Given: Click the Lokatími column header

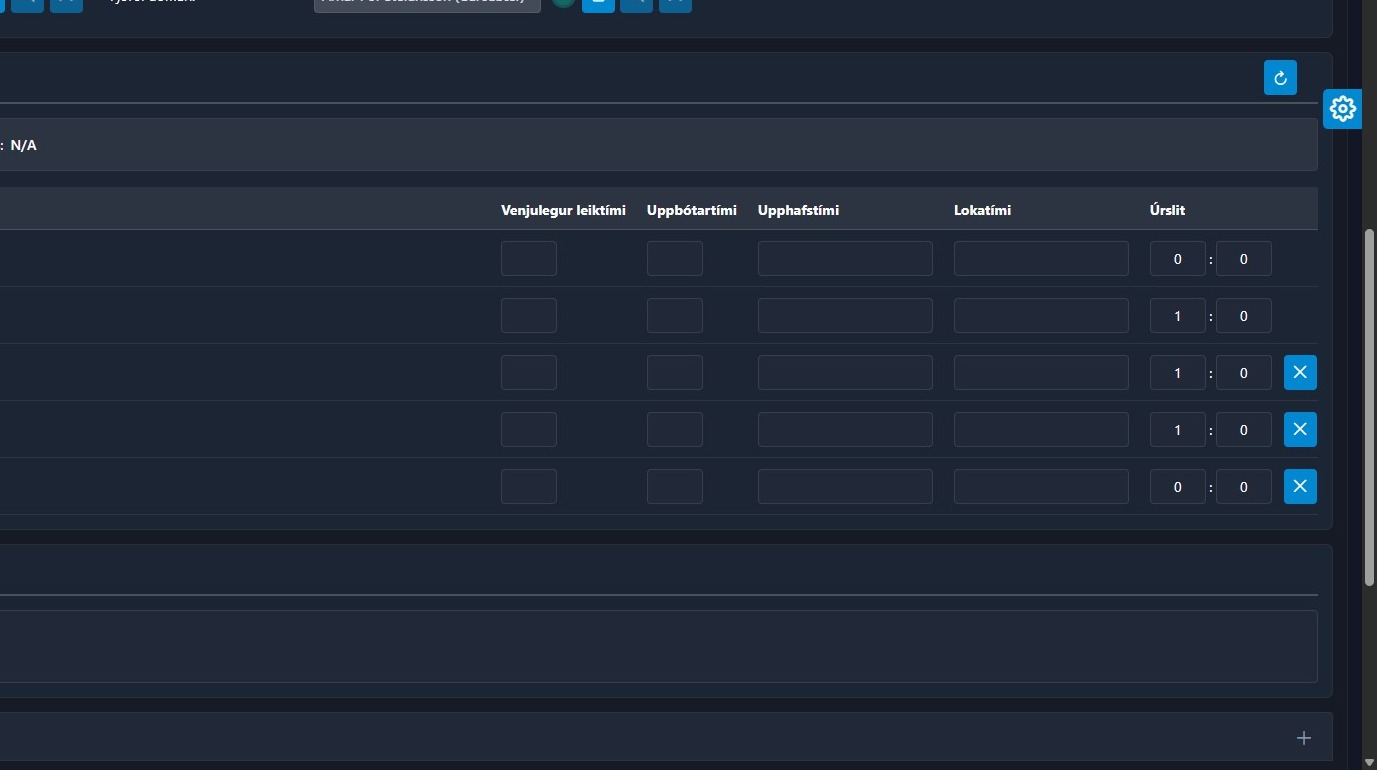Looking at the screenshot, I should [x=982, y=210].
